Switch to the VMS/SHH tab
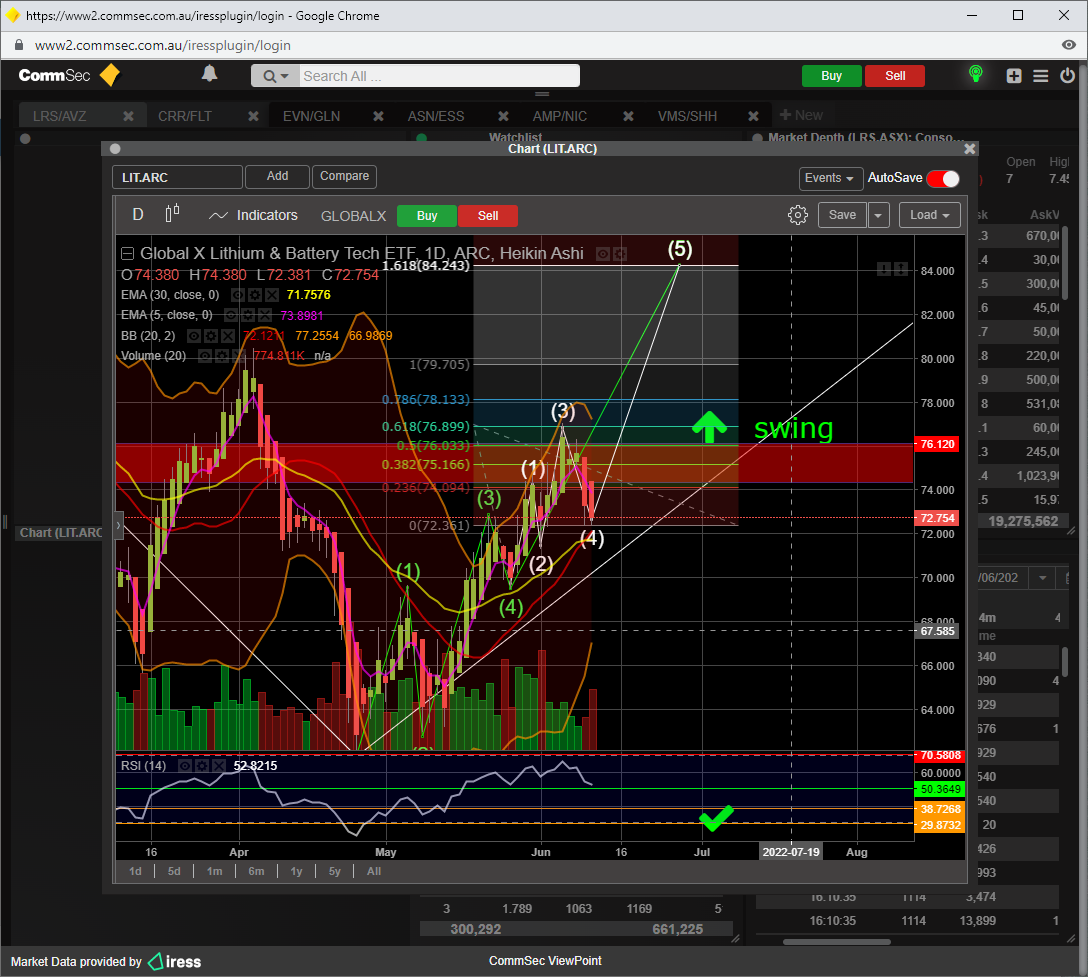Viewport: 1088px width, 977px height. click(687, 116)
